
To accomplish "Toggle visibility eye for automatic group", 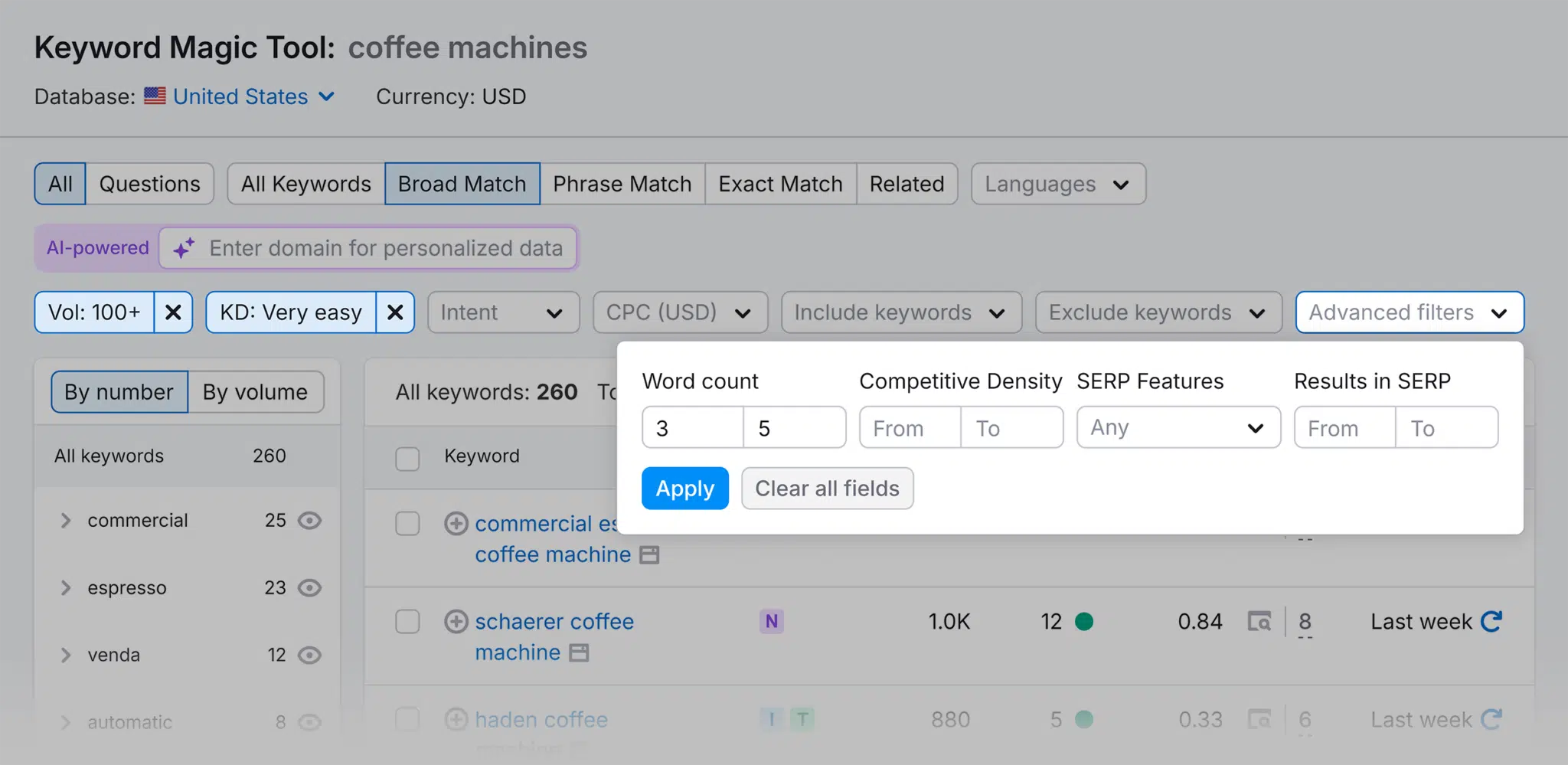I will point(309,722).
